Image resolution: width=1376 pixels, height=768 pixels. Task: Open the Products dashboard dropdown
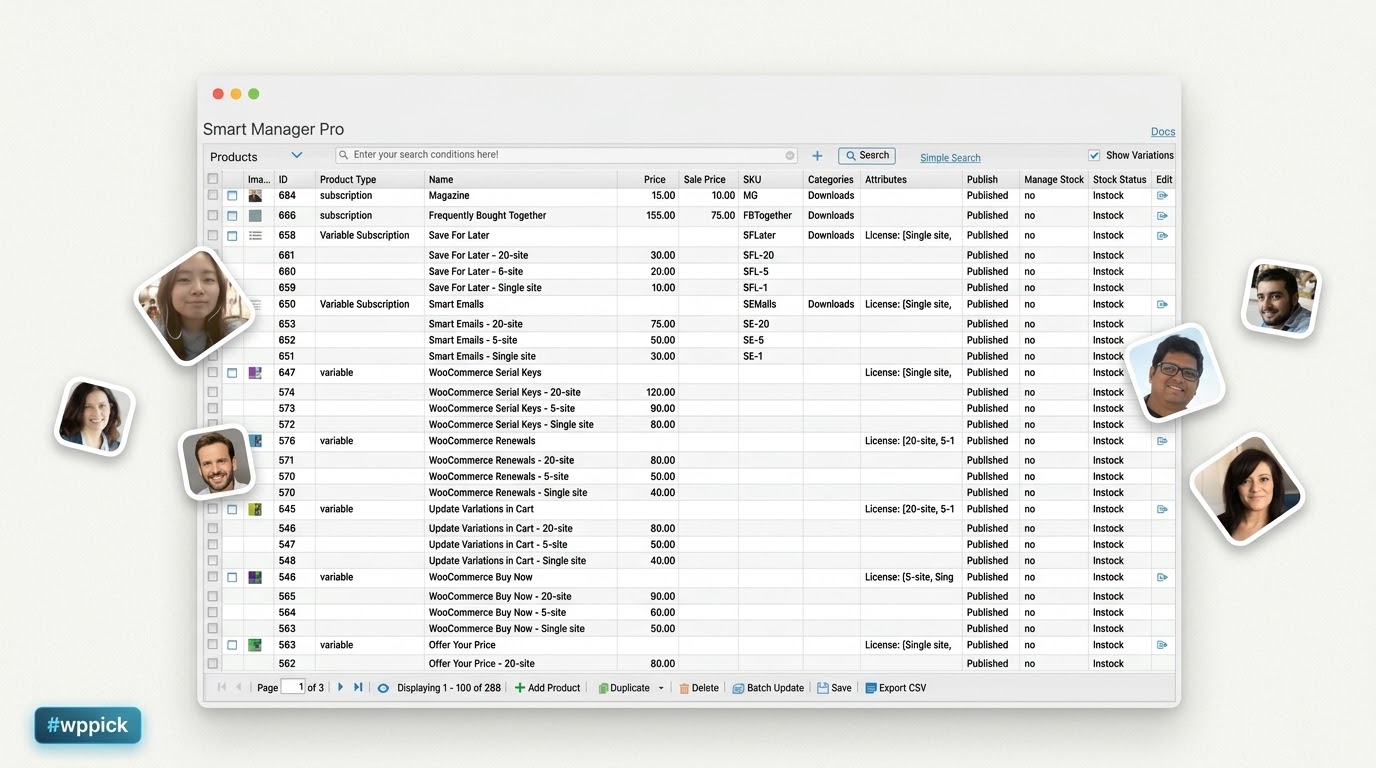[297, 155]
